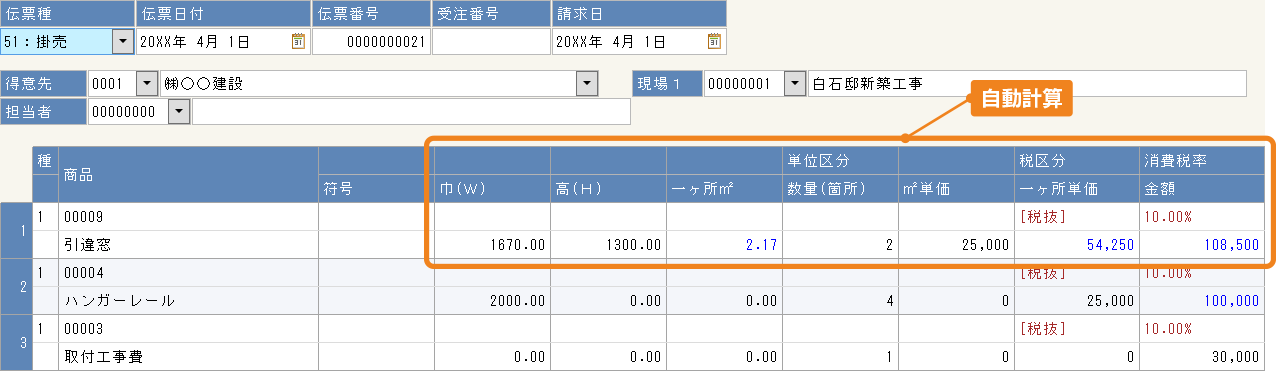The width and height of the screenshot is (1276, 371).
Task: Click 数量(箇所) column header
Action: click(840, 188)
